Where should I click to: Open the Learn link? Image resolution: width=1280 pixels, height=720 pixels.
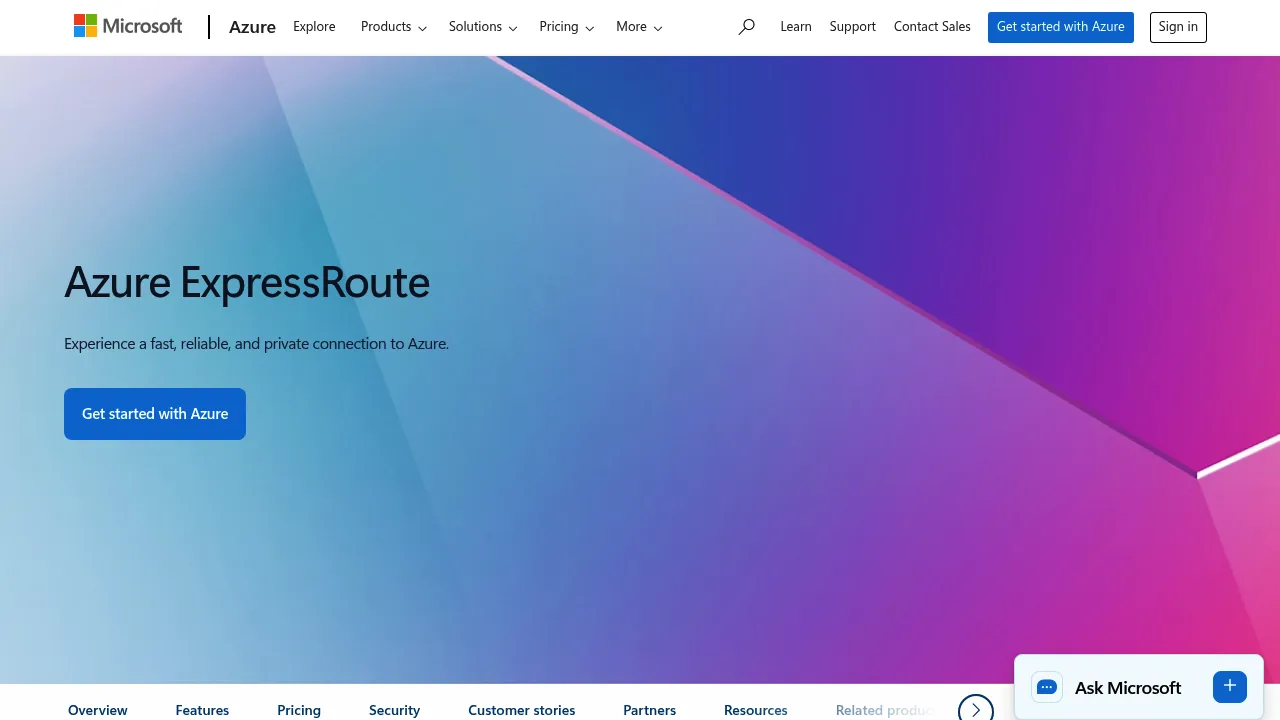[x=796, y=27]
